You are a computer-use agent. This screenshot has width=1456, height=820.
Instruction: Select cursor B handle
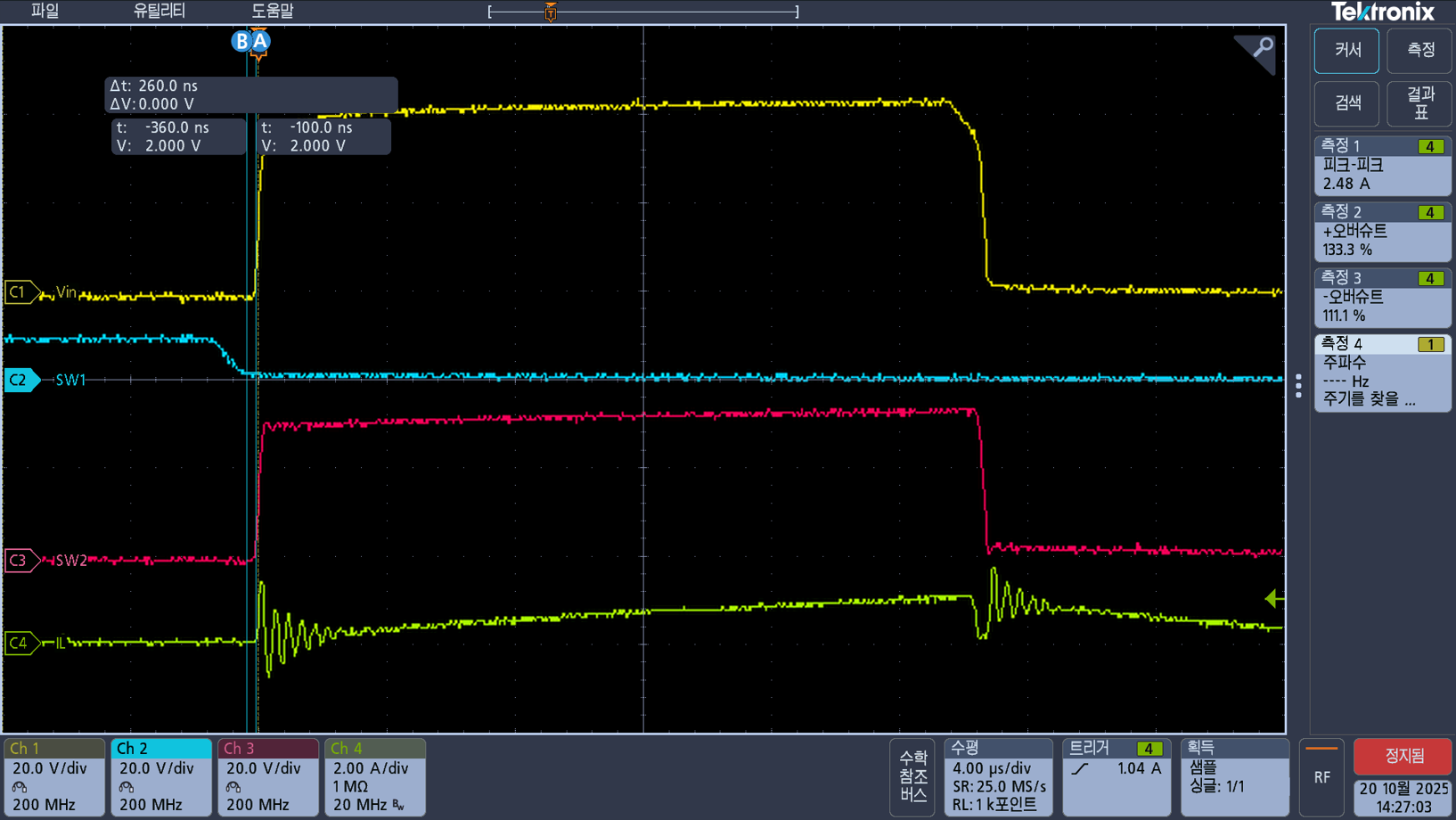[241, 41]
